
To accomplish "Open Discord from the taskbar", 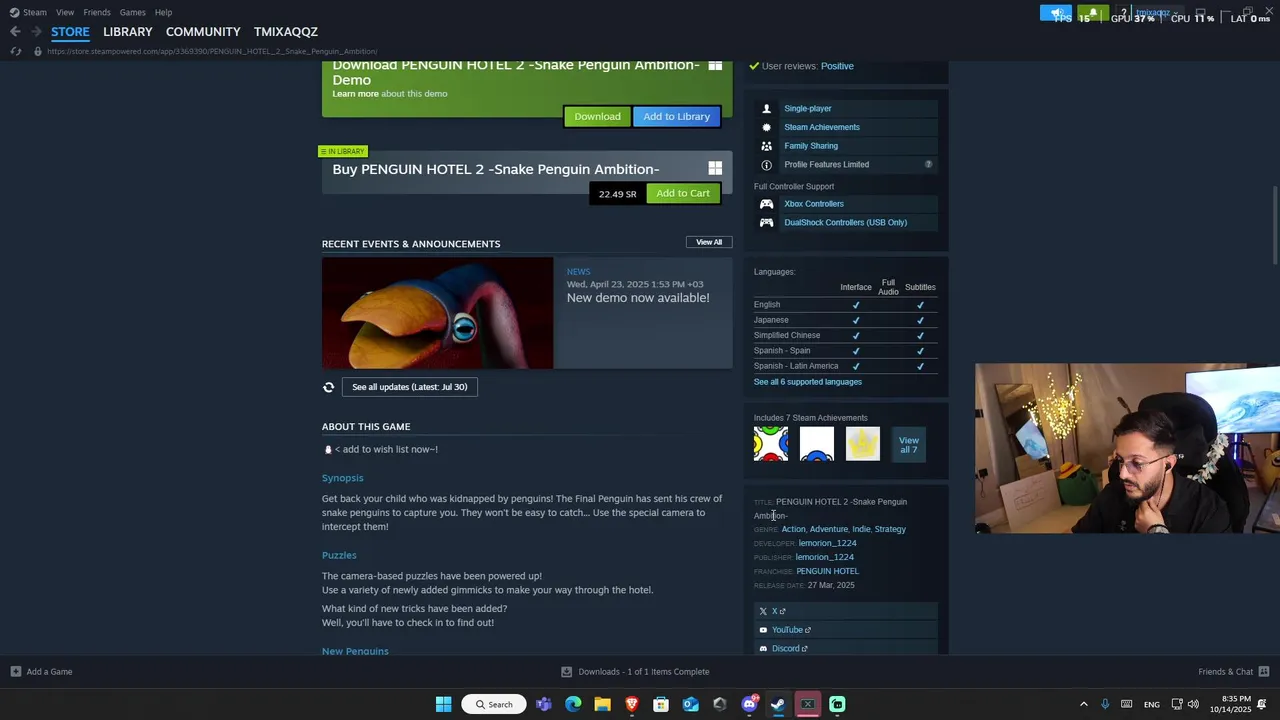I will point(749,704).
